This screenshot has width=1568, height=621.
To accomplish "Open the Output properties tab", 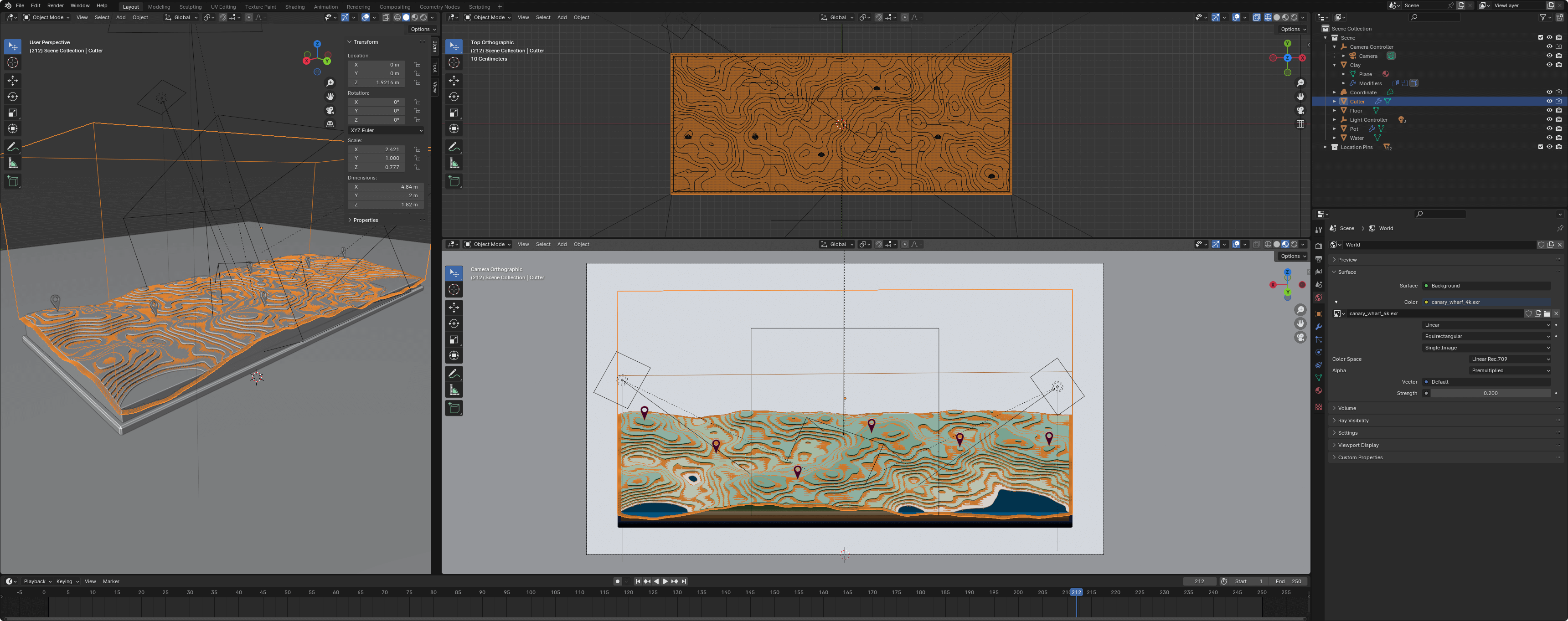I will [x=1318, y=259].
